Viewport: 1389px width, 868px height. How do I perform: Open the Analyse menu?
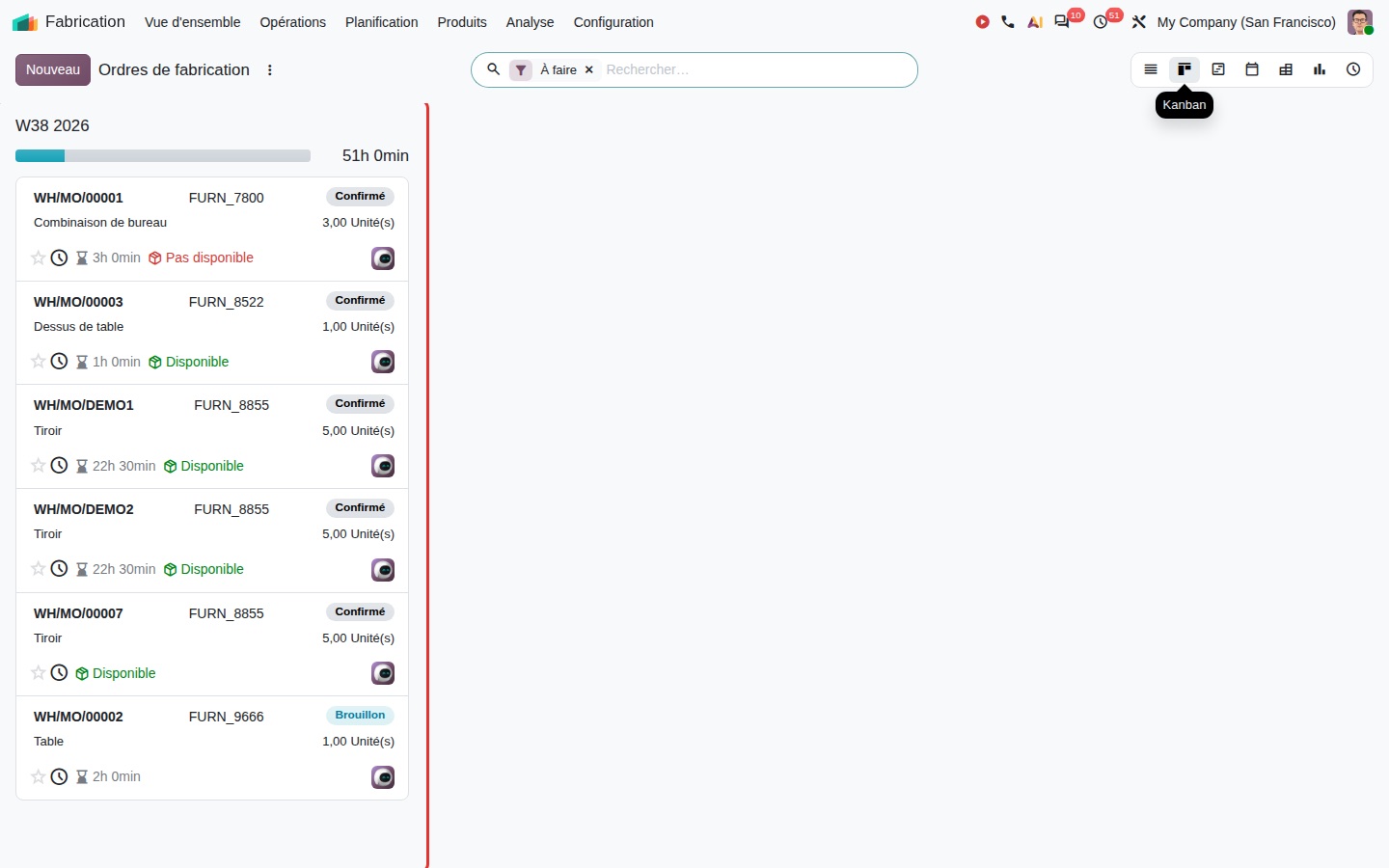(x=530, y=22)
